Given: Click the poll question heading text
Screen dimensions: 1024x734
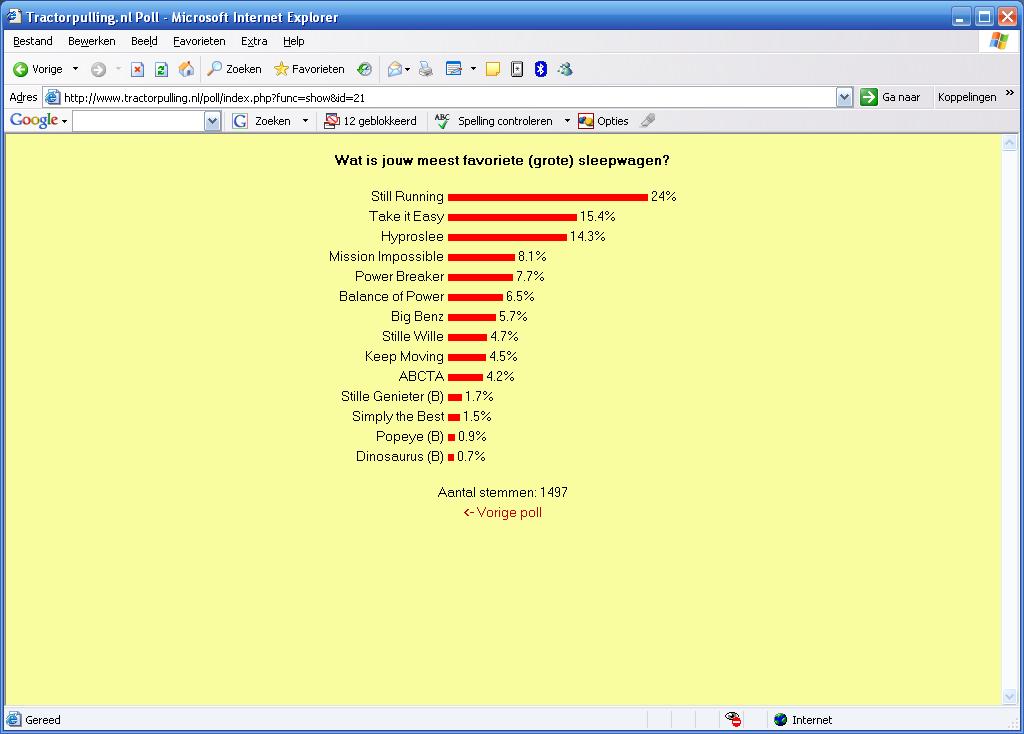Looking at the screenshot, I should point(502,161).
